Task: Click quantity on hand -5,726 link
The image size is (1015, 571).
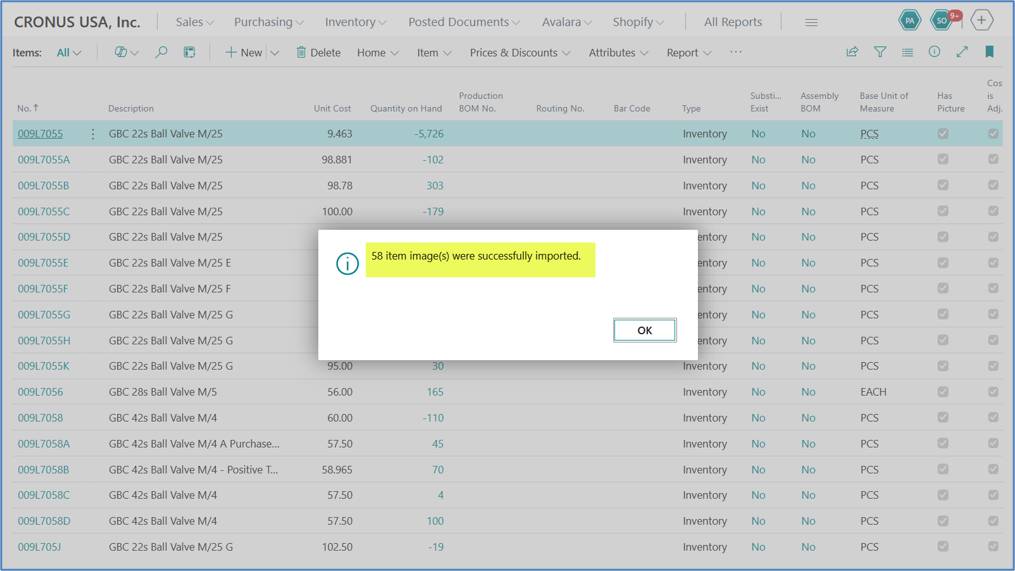Action: [429, 133]
